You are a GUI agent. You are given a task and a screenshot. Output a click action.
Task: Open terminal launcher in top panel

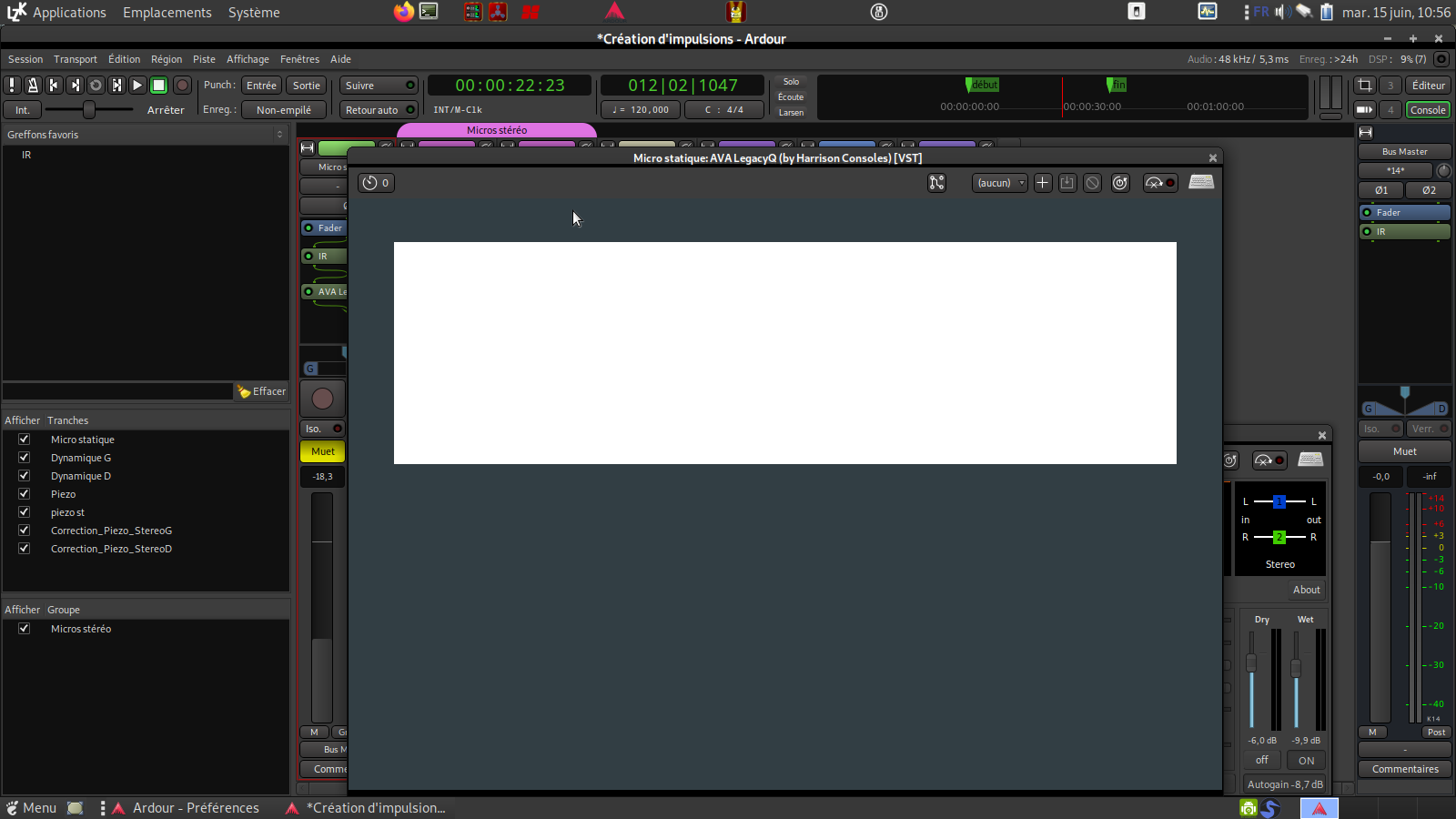(x=429, y=12)
